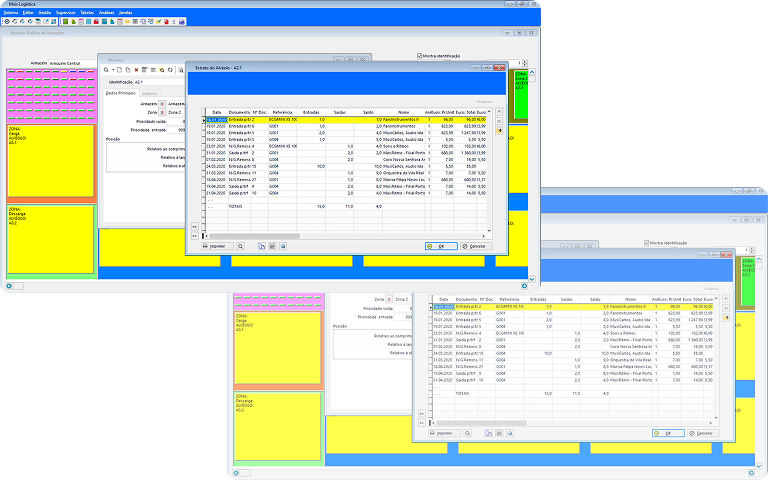The height and width of the screenshot is (480, 768).
Task: Click the red X delete icon in Alvéolos toolbar
Action: 135,69
